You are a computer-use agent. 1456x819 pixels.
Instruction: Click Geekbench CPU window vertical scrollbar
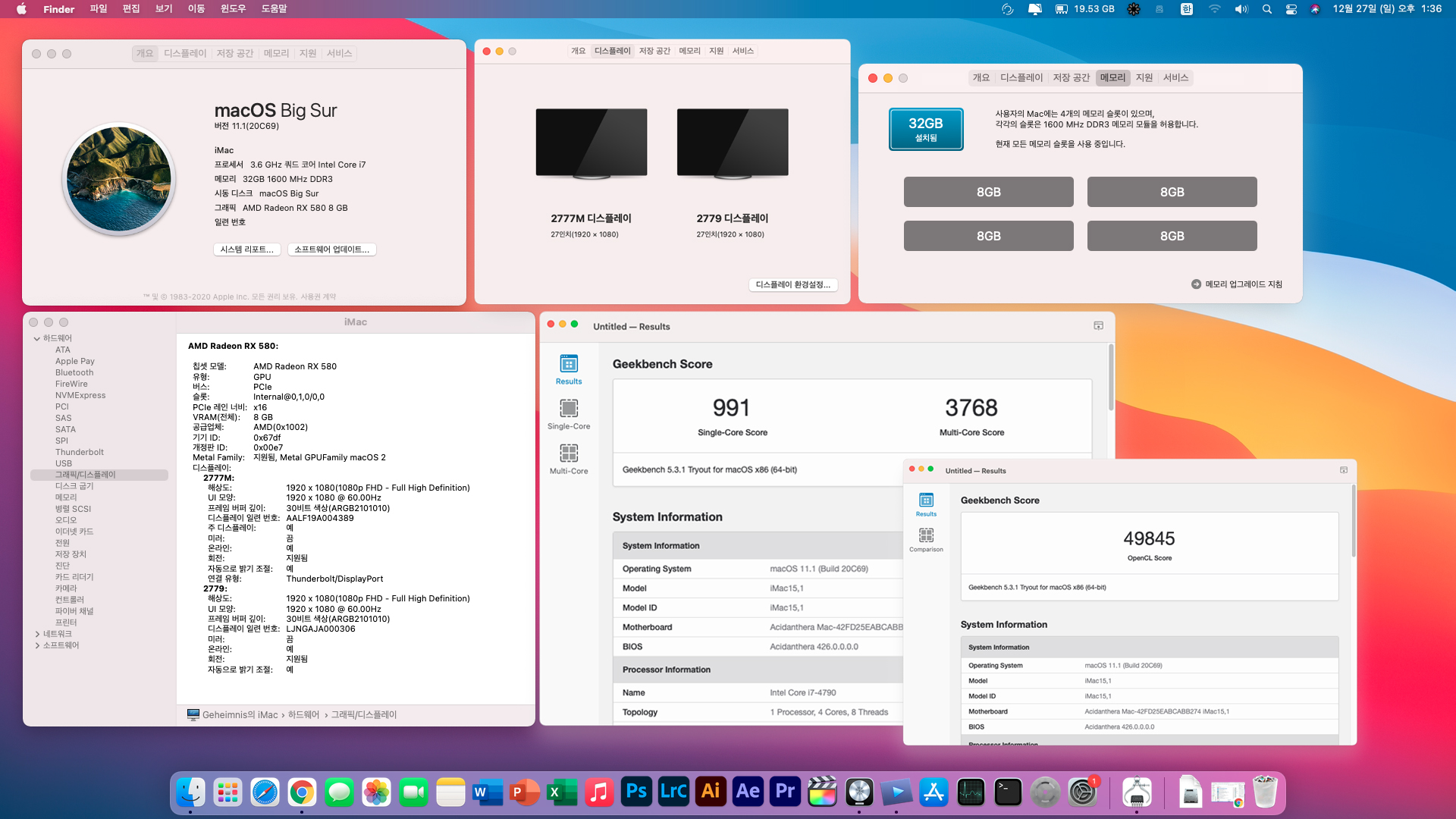tap(1111, 378)
